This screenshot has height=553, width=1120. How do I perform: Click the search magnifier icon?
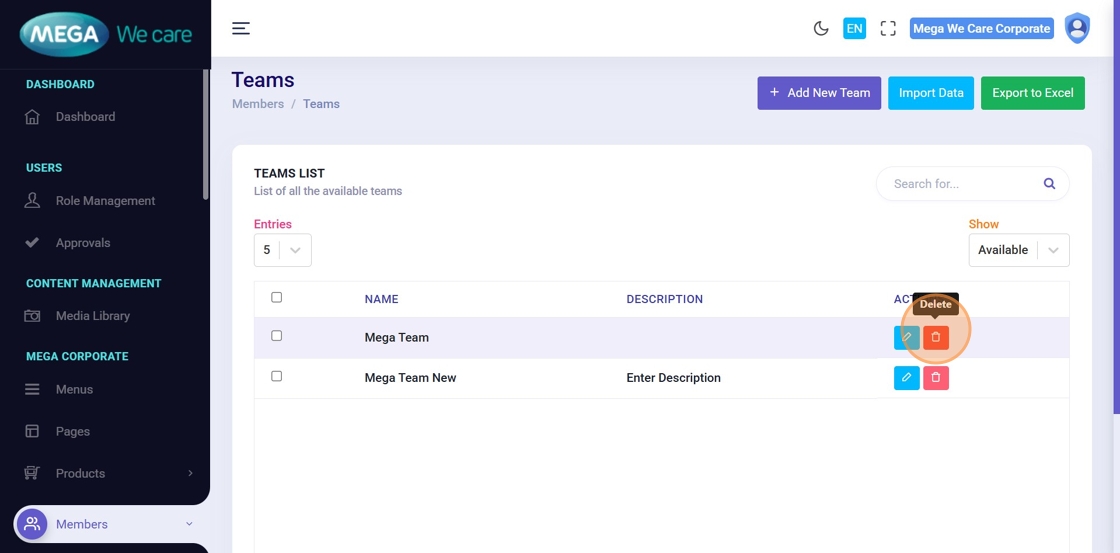point(1049,184)
